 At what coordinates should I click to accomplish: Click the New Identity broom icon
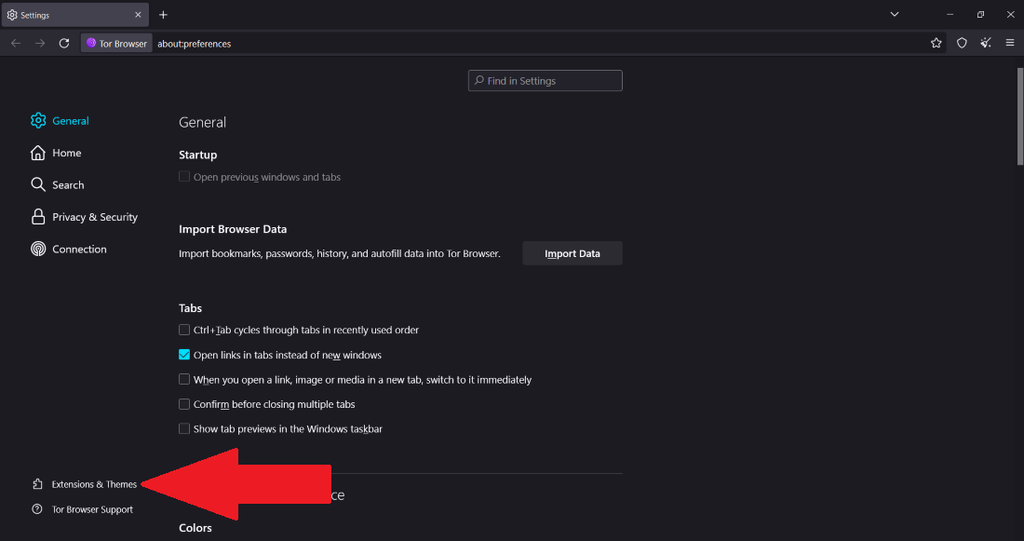[986, 43]
